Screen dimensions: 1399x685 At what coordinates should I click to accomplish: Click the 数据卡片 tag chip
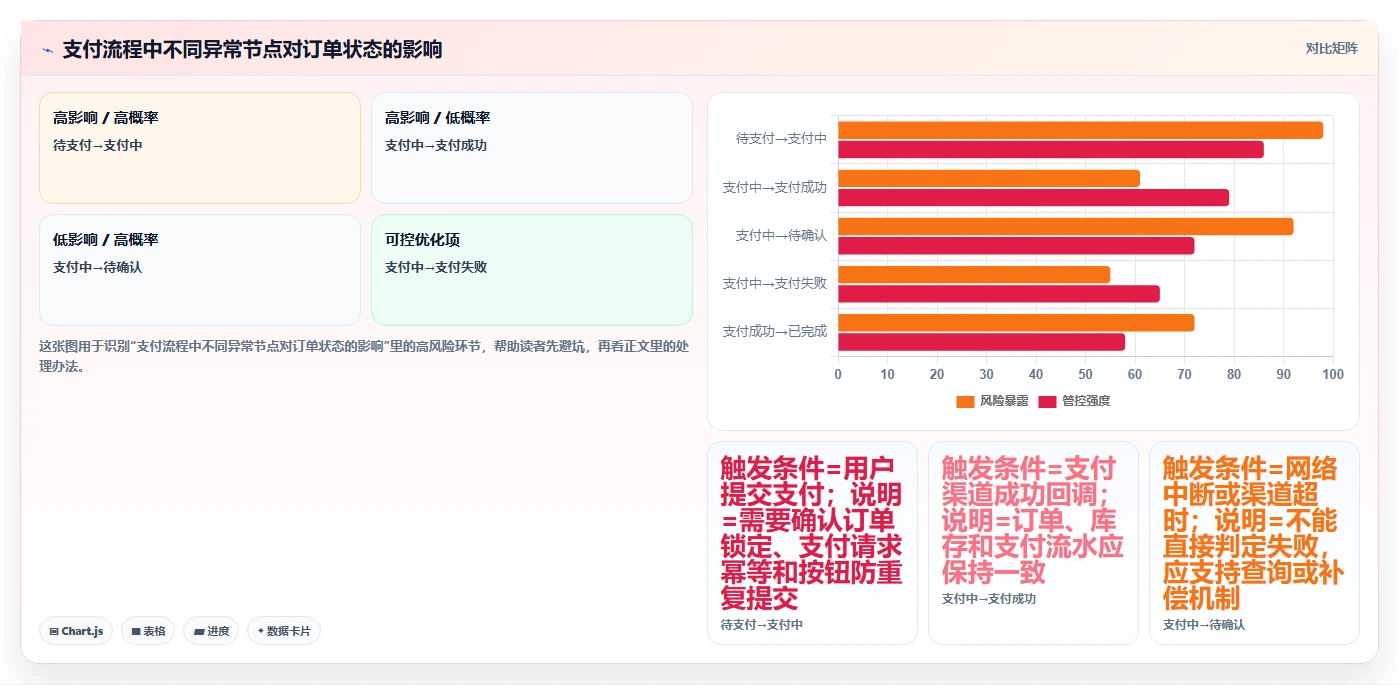pos(284,631)
